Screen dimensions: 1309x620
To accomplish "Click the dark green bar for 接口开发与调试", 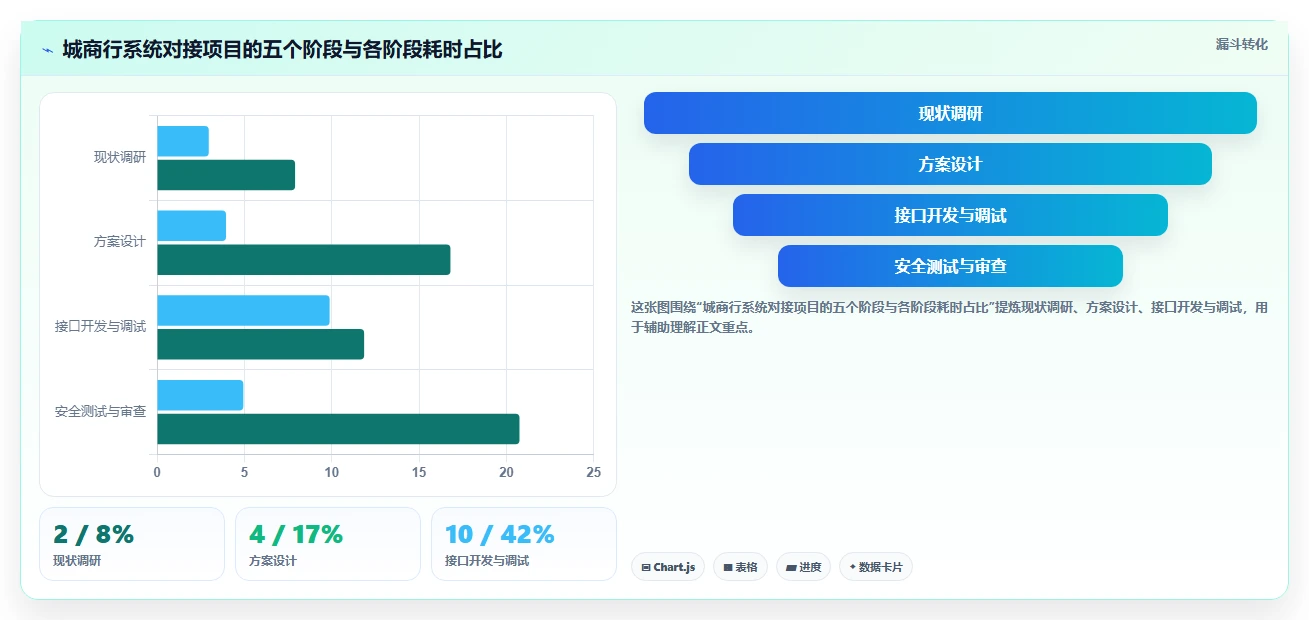I will [260, 344].
